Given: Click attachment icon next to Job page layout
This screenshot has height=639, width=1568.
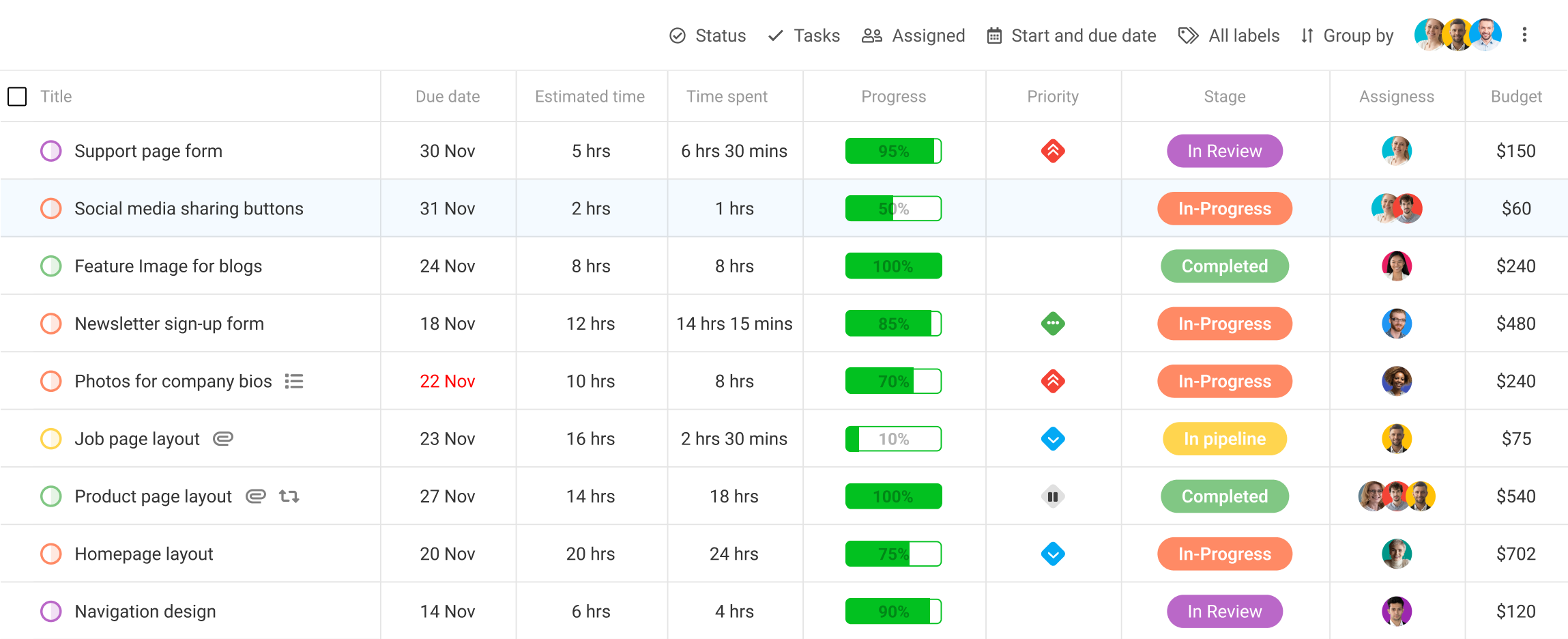Looking at the screenshot, I should (223, 438).
